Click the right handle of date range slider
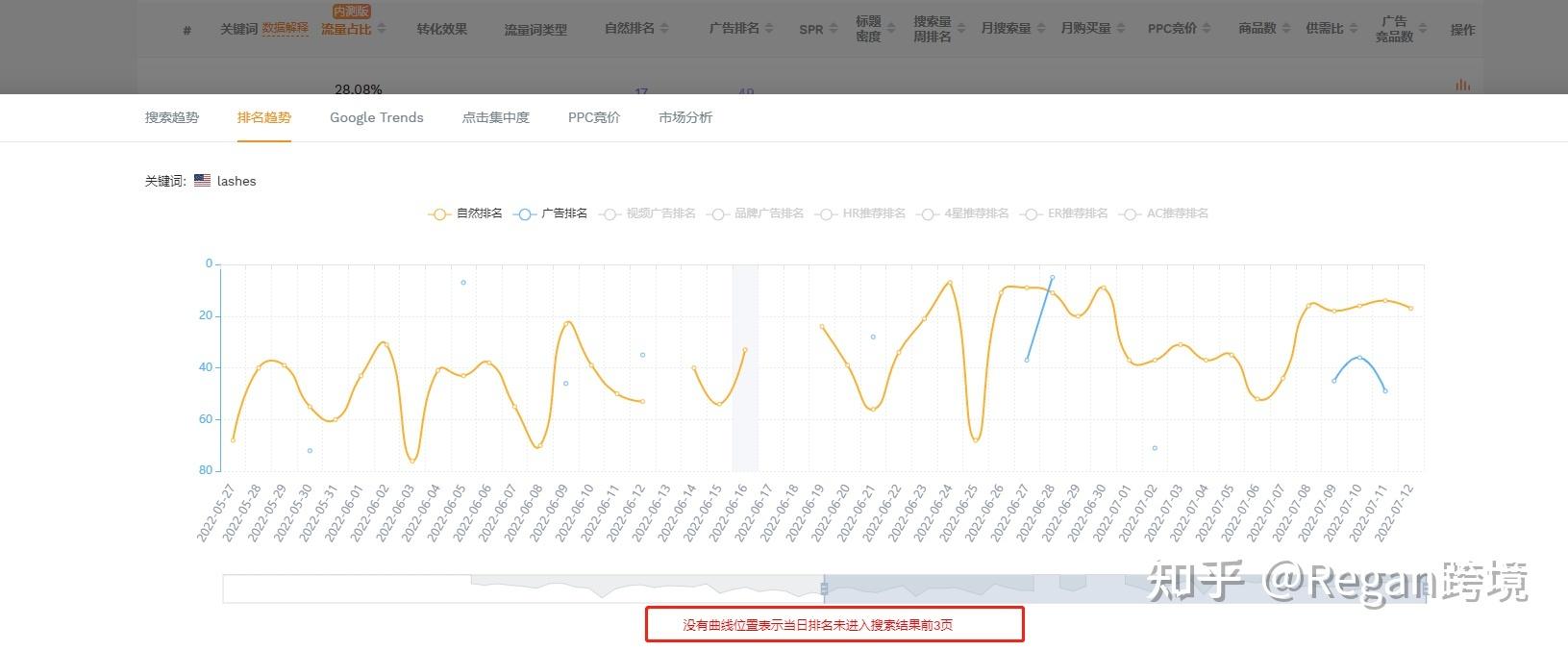This screenshot has width=1568, height=651. click(1425, 588)
